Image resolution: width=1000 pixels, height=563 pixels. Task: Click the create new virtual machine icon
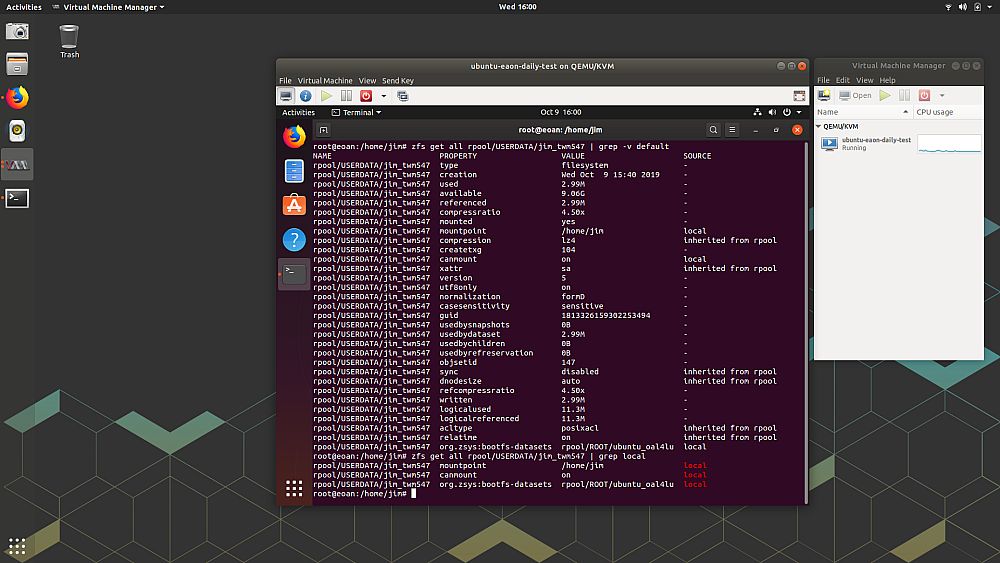[824, 96]
